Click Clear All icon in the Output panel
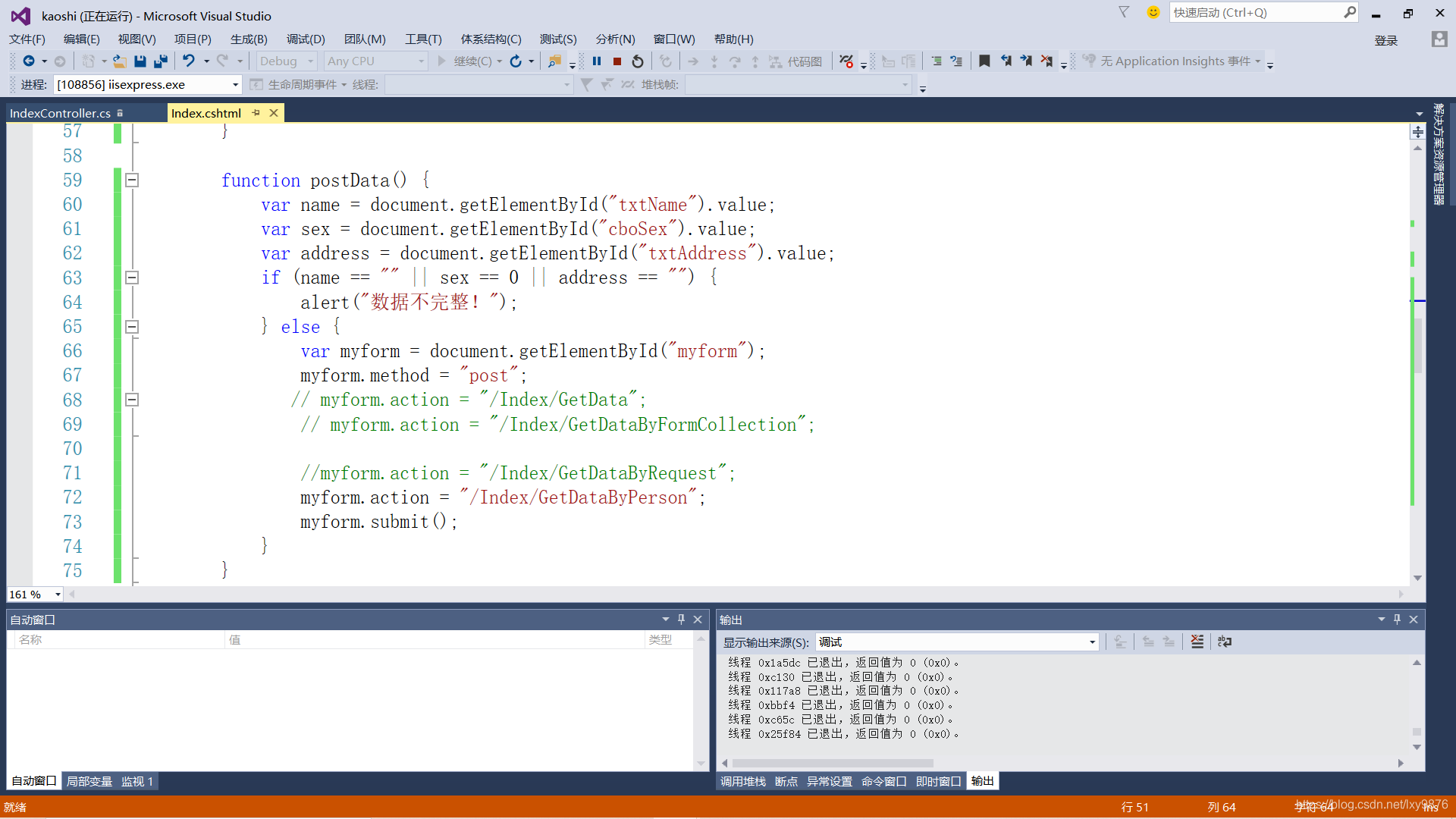Viewport: 1456px width, 819px height. pyautogui.click(x=1197, y=642)
